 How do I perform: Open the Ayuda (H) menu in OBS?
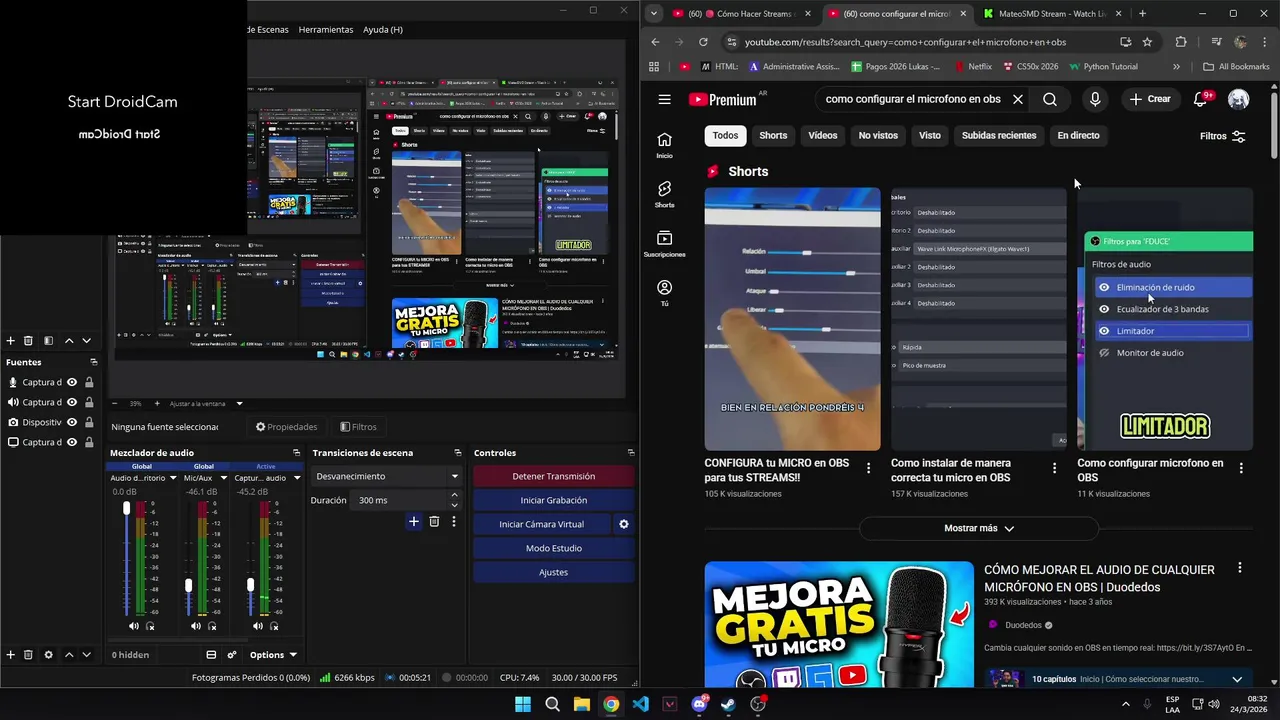tap(383, 30)
